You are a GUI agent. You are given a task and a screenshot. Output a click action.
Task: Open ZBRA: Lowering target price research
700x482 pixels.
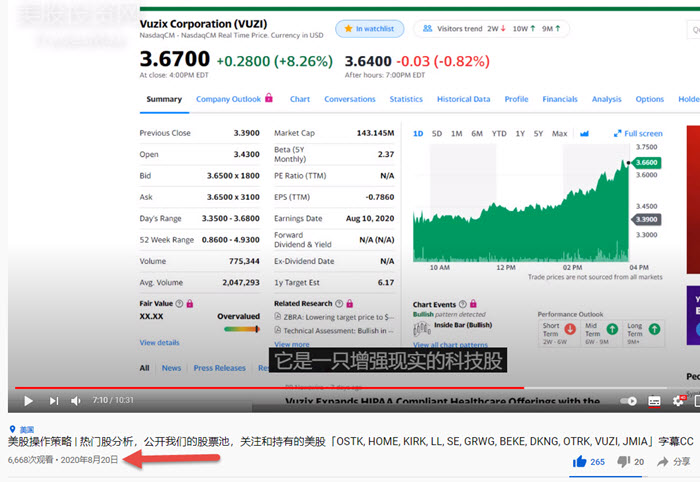(x=334, y=317)
